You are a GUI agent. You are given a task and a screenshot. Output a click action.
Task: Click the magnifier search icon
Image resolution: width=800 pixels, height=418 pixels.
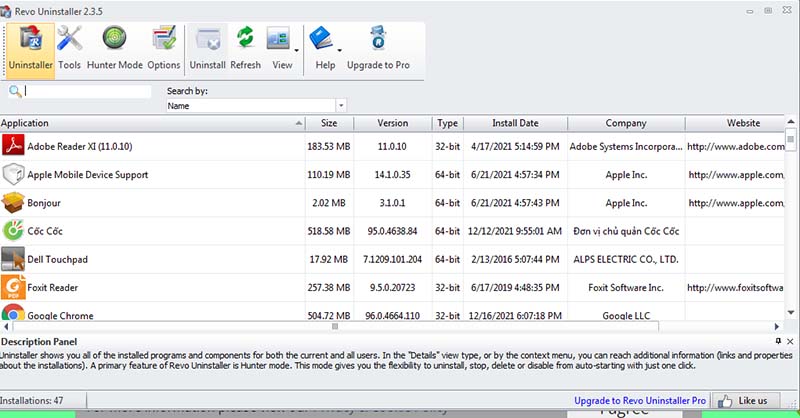[15, 91]
